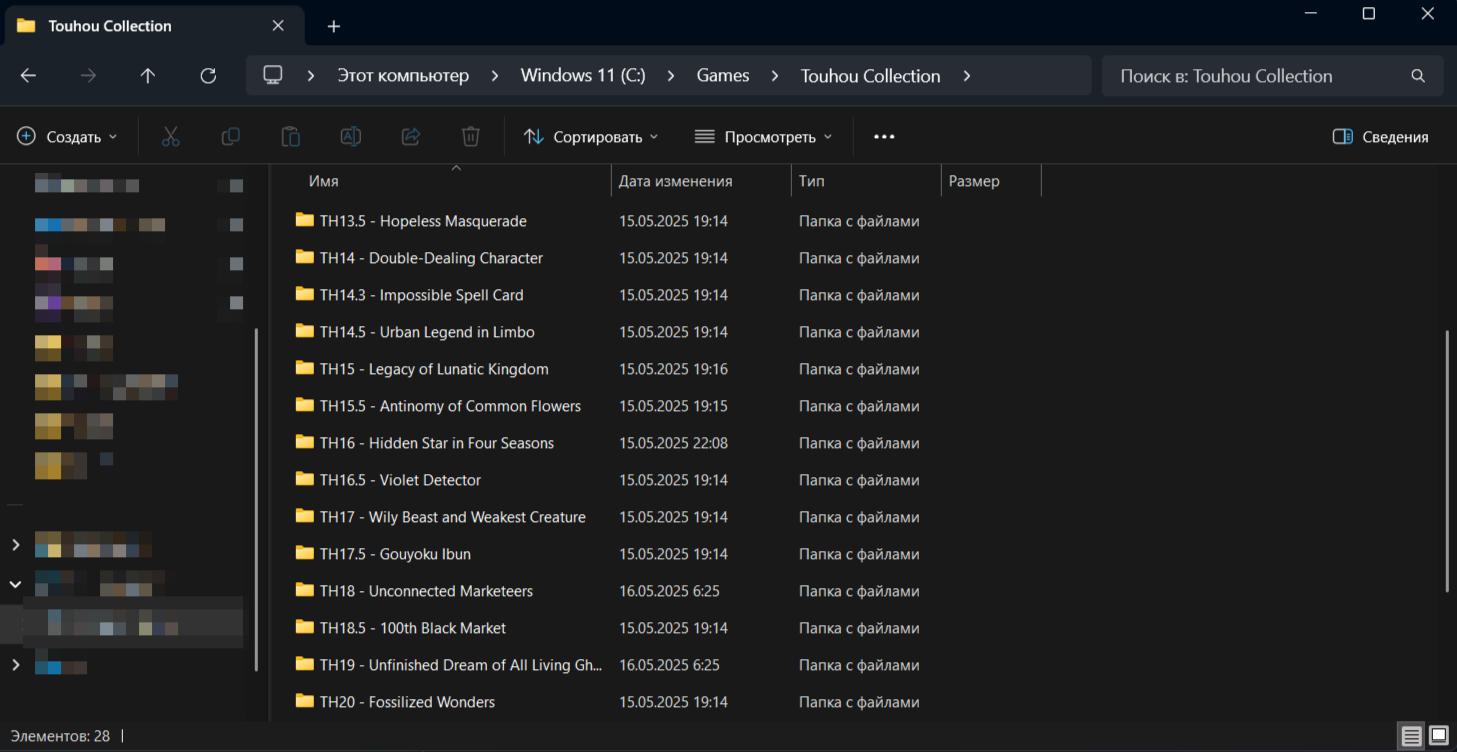
Task: Expand chevron after Games in breadcrumb
Action: (774, 76)
